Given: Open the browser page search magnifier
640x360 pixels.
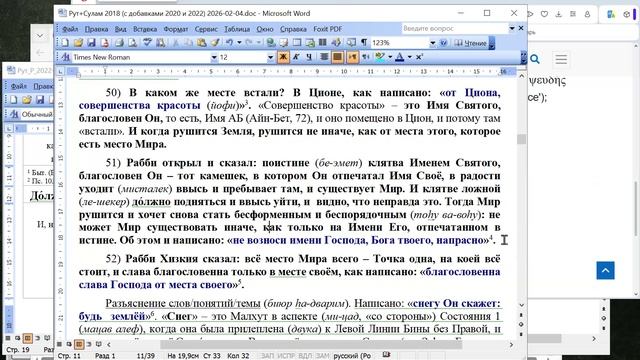Looking at the screenshot, I should (535, 60).
